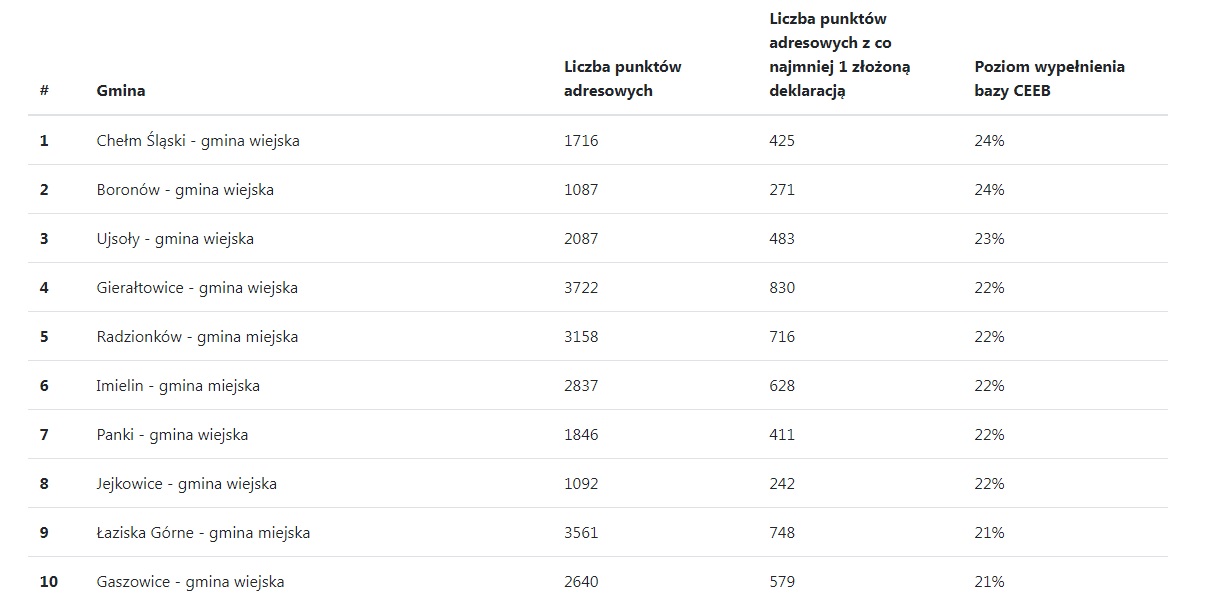This screenshot has width=1217, height=603.
Task: Select Łaziska Górne - gmina miejska
Action: (203, 533)
